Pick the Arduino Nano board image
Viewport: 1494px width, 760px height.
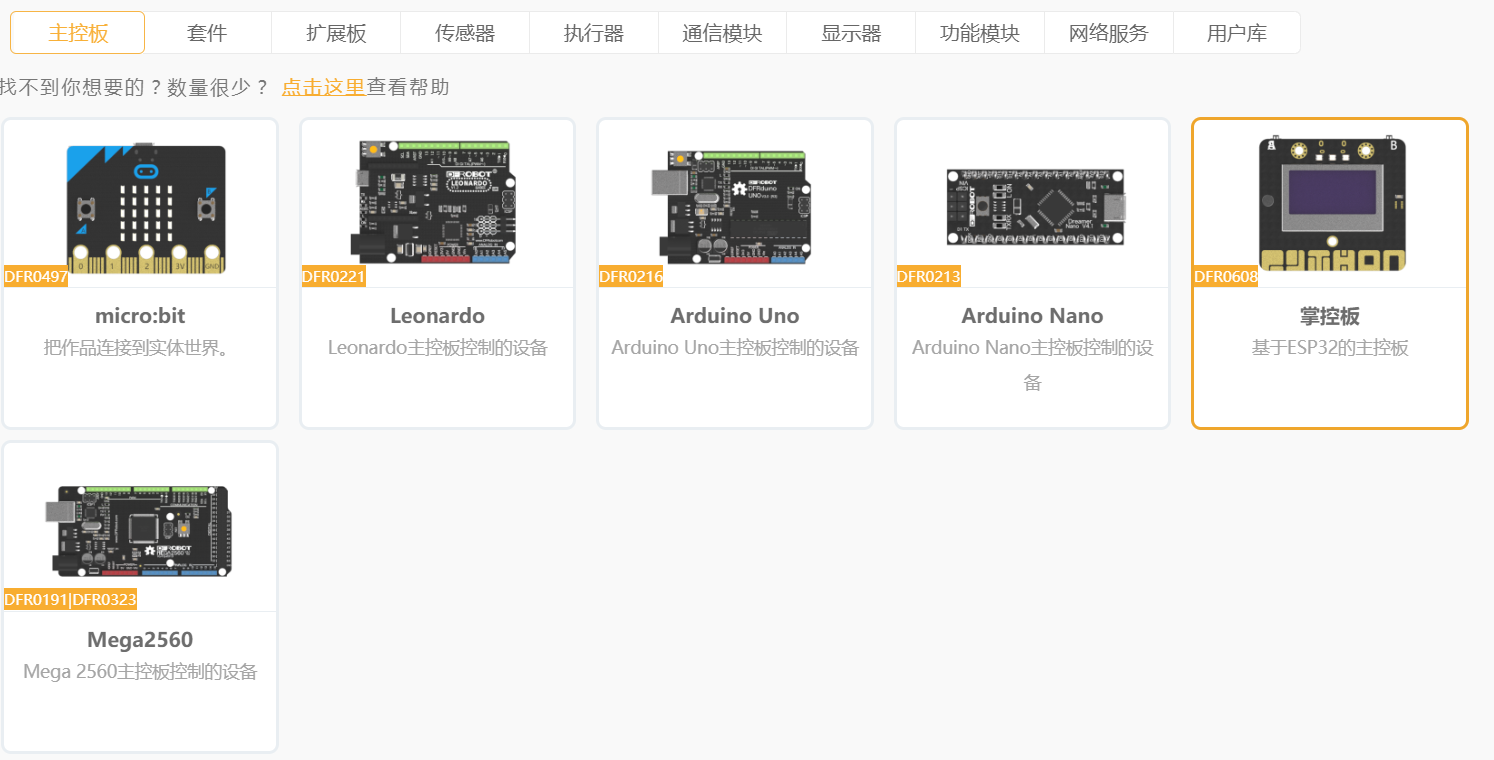click(1035, 207)
